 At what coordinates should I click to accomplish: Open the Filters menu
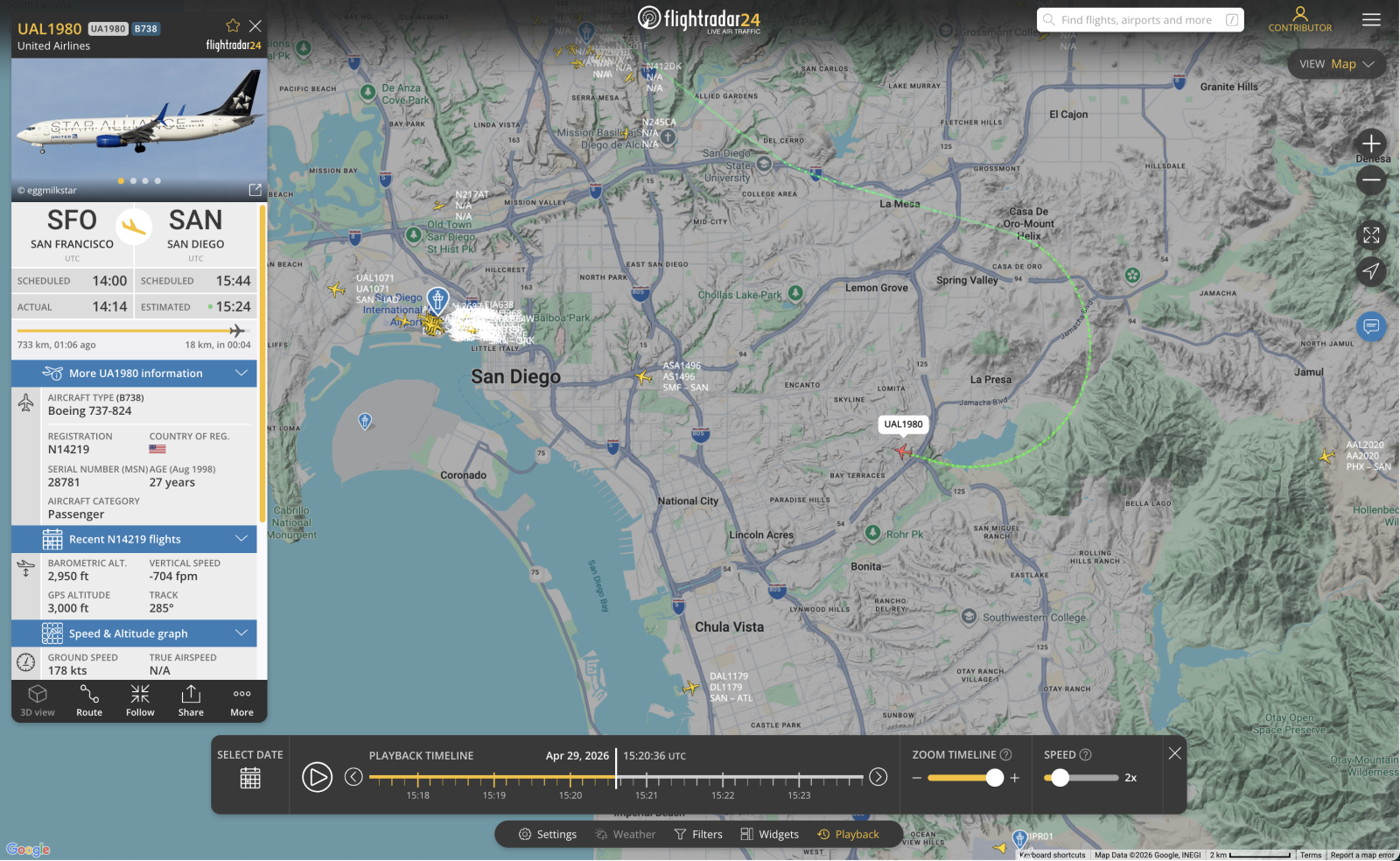698,834
